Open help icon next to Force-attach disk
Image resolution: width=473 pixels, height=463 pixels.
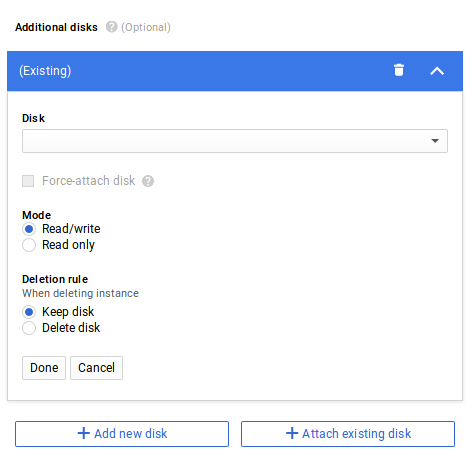click(148, 181)
